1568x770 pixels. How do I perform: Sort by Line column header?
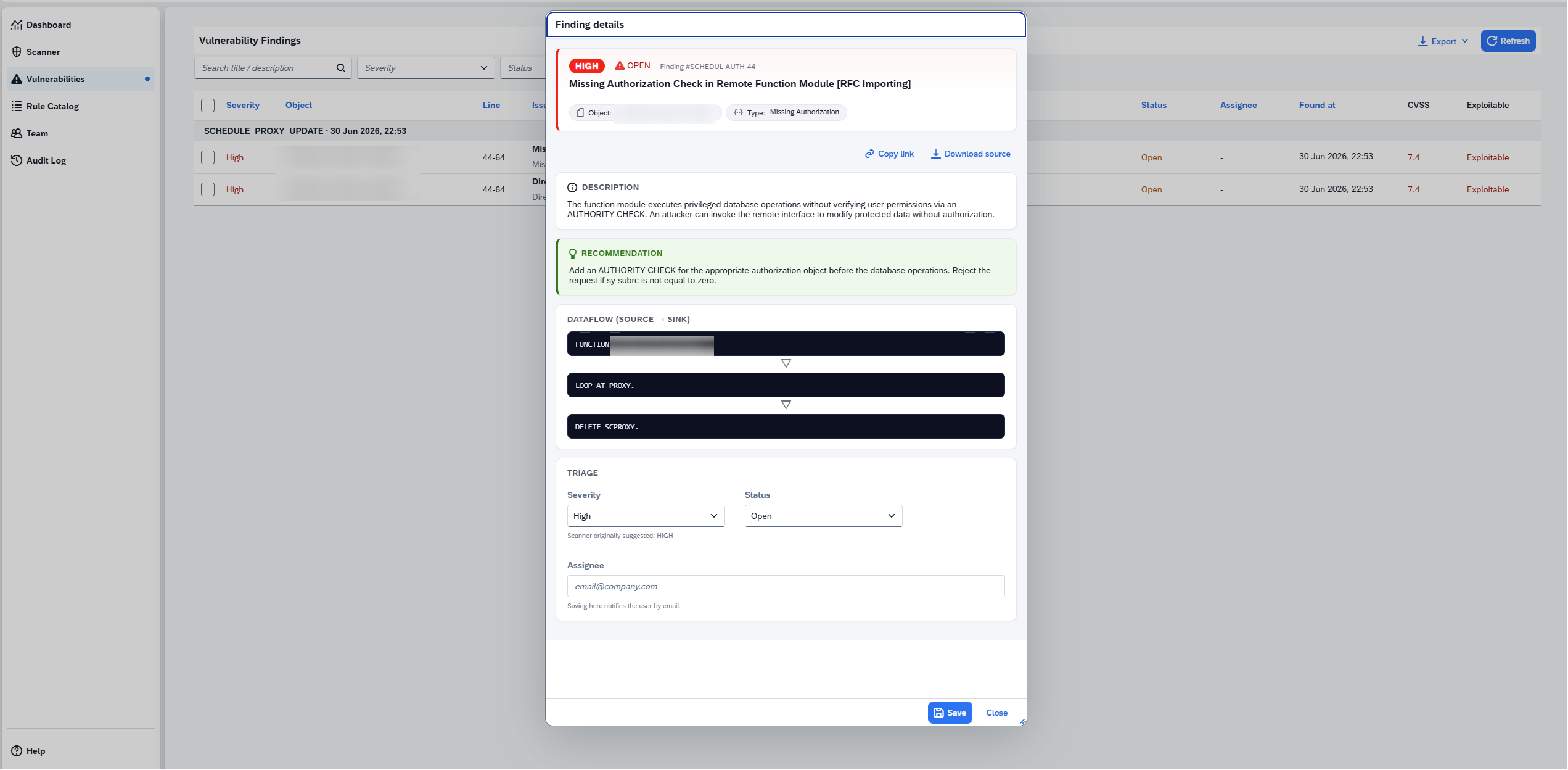[x=491, y=105]
